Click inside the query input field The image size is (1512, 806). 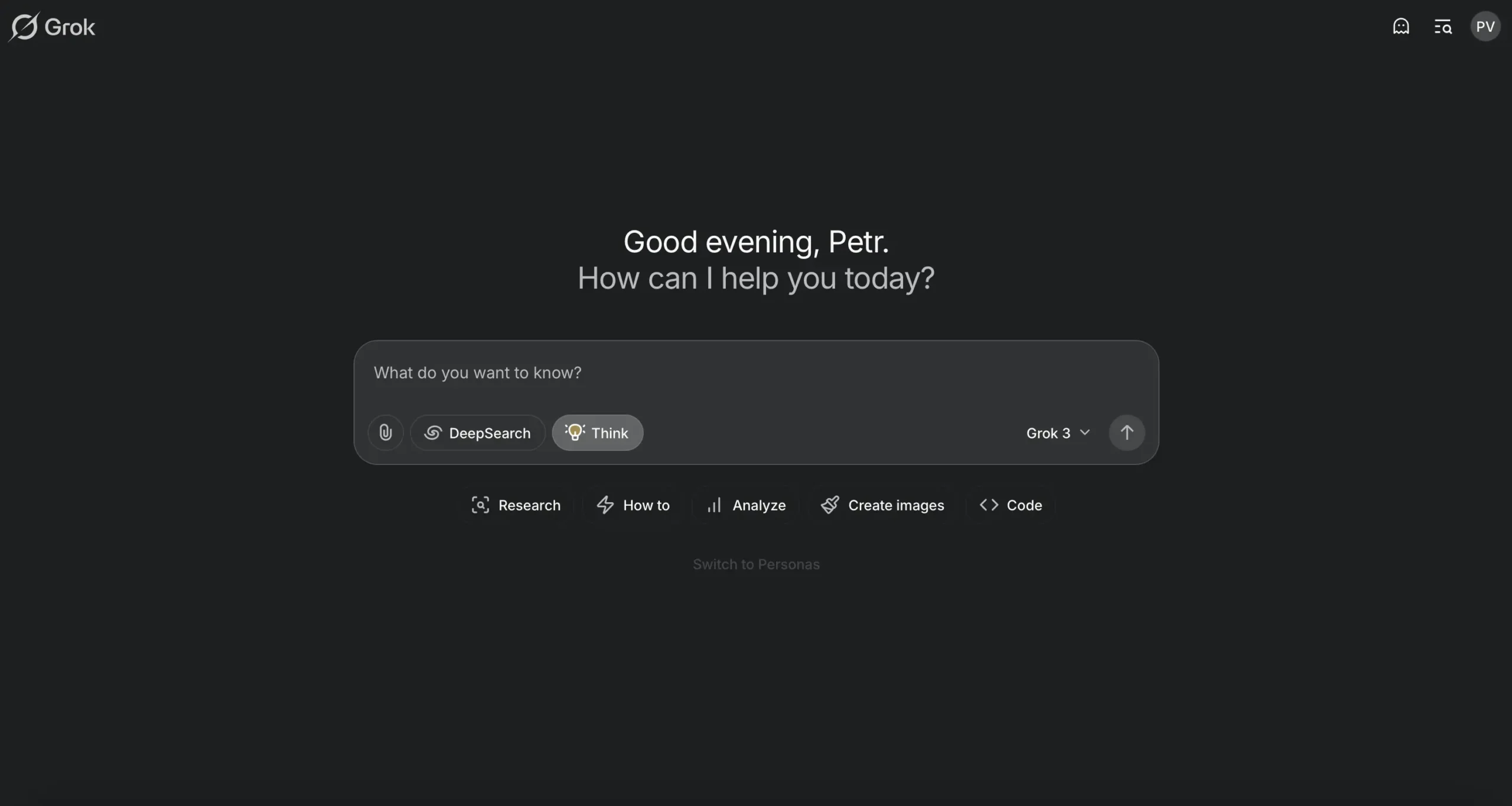(x=756, y=372)
